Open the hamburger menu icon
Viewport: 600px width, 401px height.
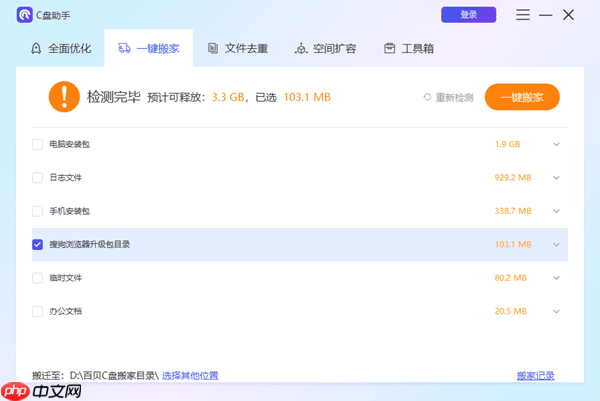[x=523, y=15]
